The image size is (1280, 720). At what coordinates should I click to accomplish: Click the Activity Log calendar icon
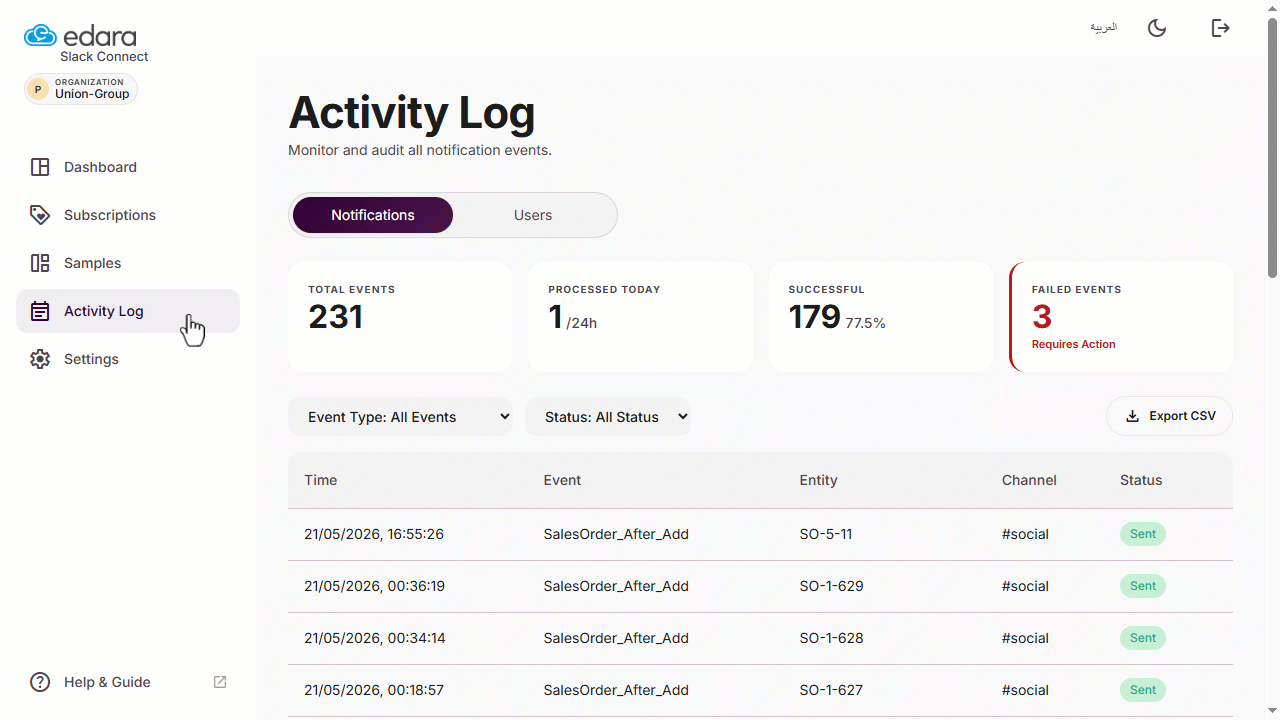(x=40, y=311)
